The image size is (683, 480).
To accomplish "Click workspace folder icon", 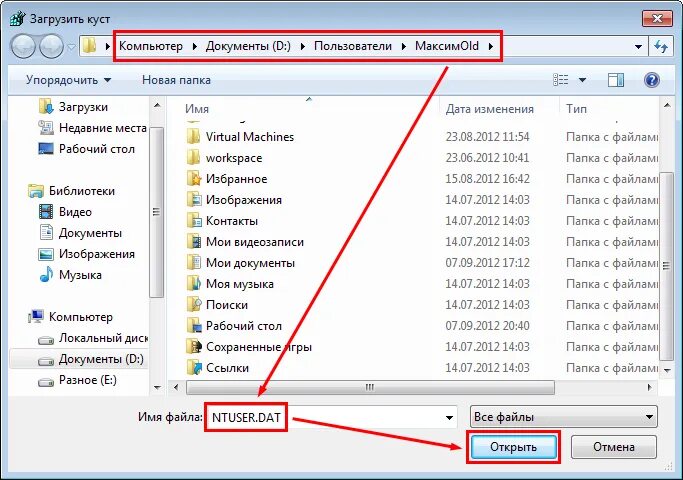I will 193,157.
